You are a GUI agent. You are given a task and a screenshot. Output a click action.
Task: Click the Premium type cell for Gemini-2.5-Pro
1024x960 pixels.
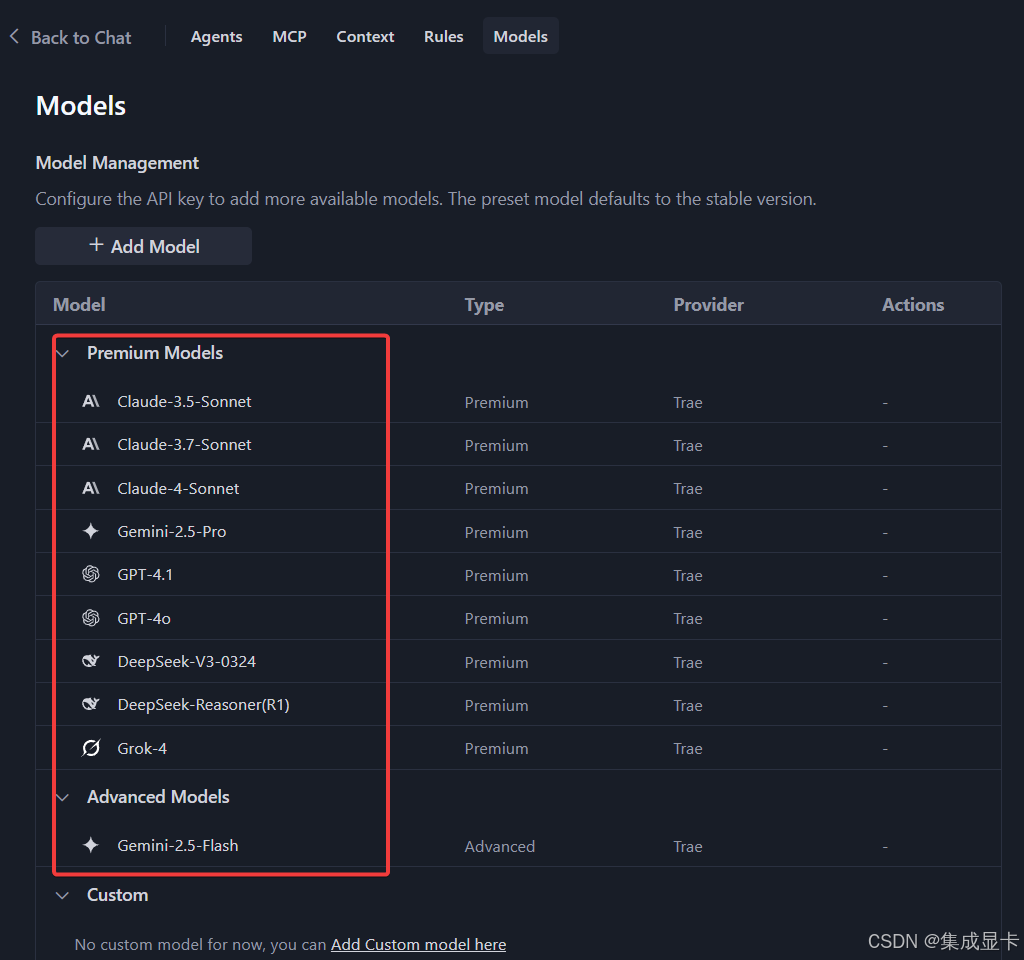[x=496, y=532]
